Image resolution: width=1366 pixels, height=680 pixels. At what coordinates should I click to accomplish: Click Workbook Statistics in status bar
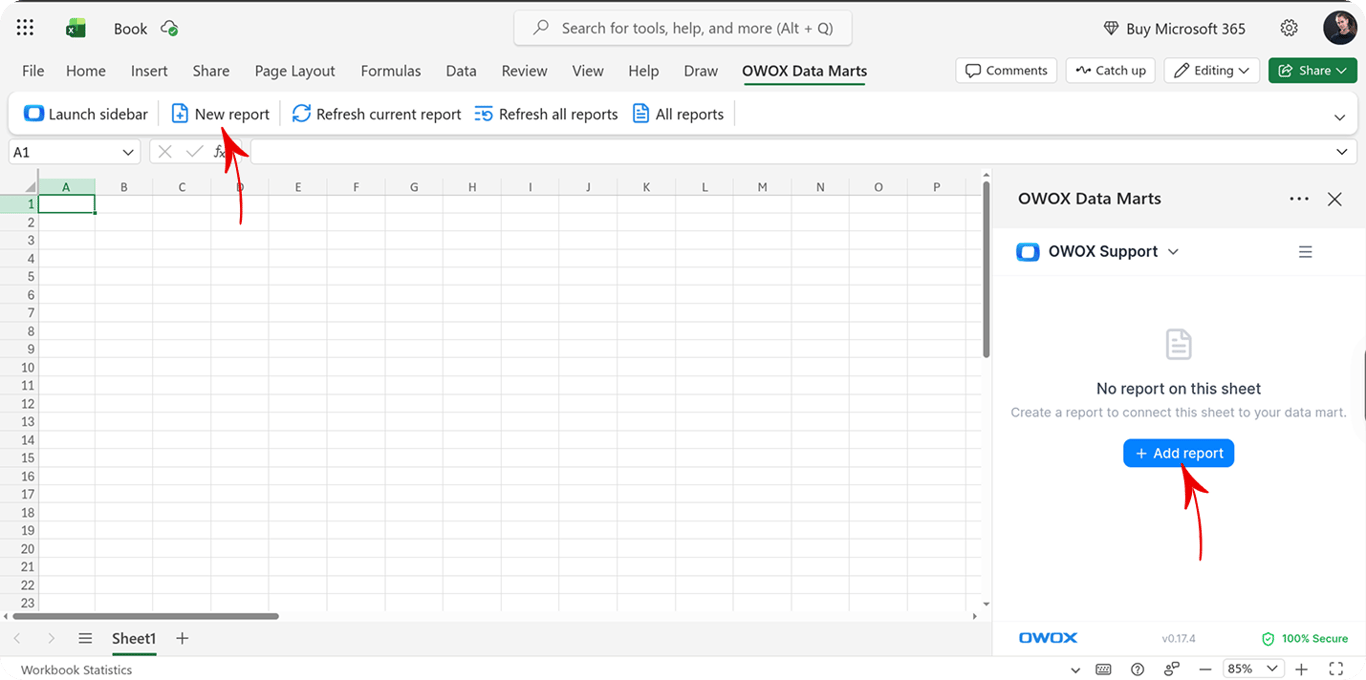coord(76,670)
